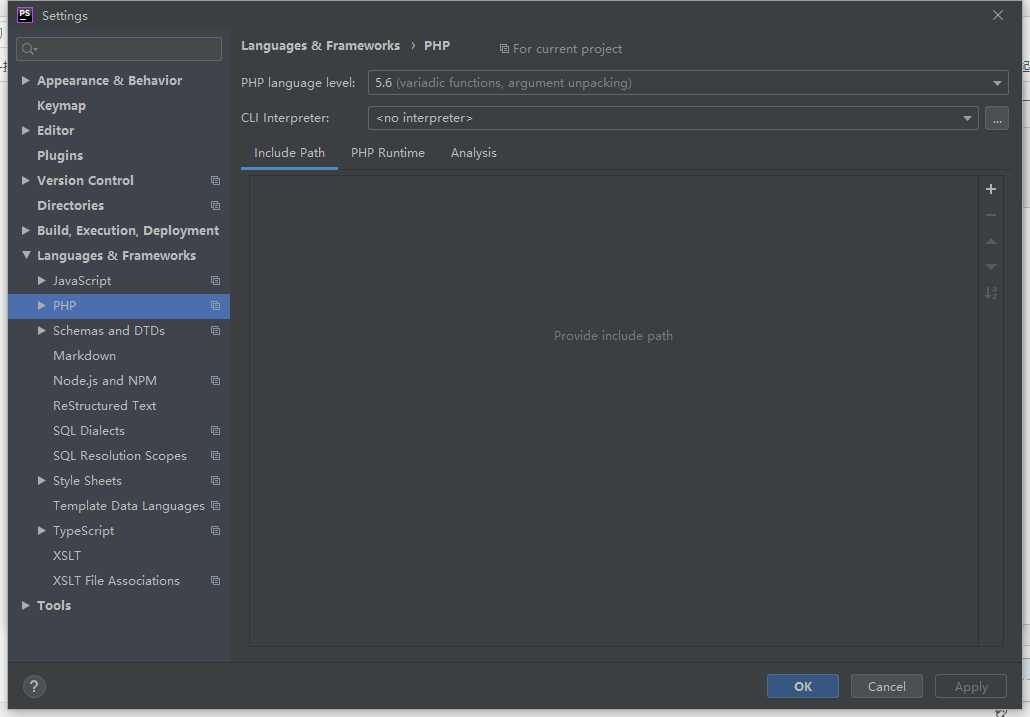Switch to Include Path tab

[x=289, y=153]
